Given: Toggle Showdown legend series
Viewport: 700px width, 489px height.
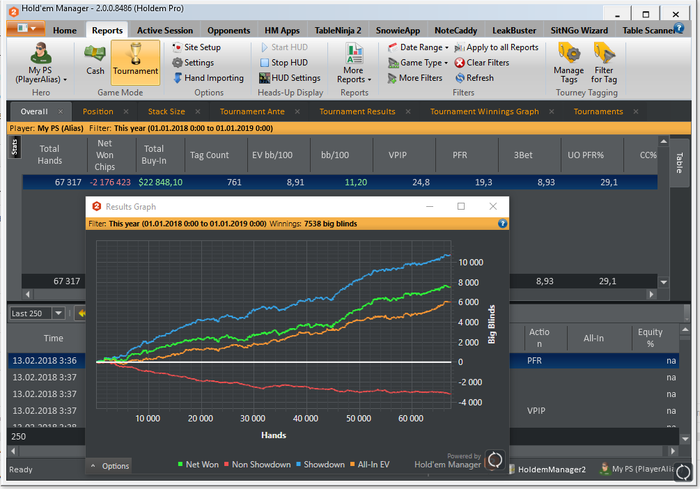Looking at the screenshot, I should [x=320, y=464].
